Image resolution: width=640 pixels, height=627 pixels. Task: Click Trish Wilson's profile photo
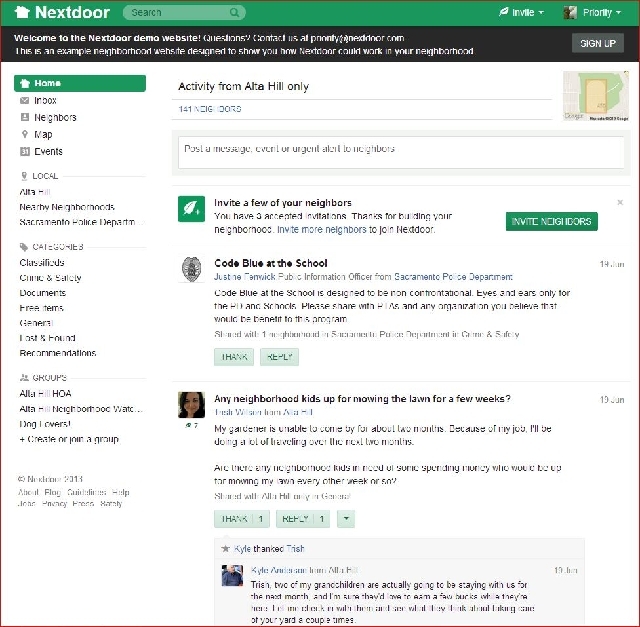coord(191,405)
